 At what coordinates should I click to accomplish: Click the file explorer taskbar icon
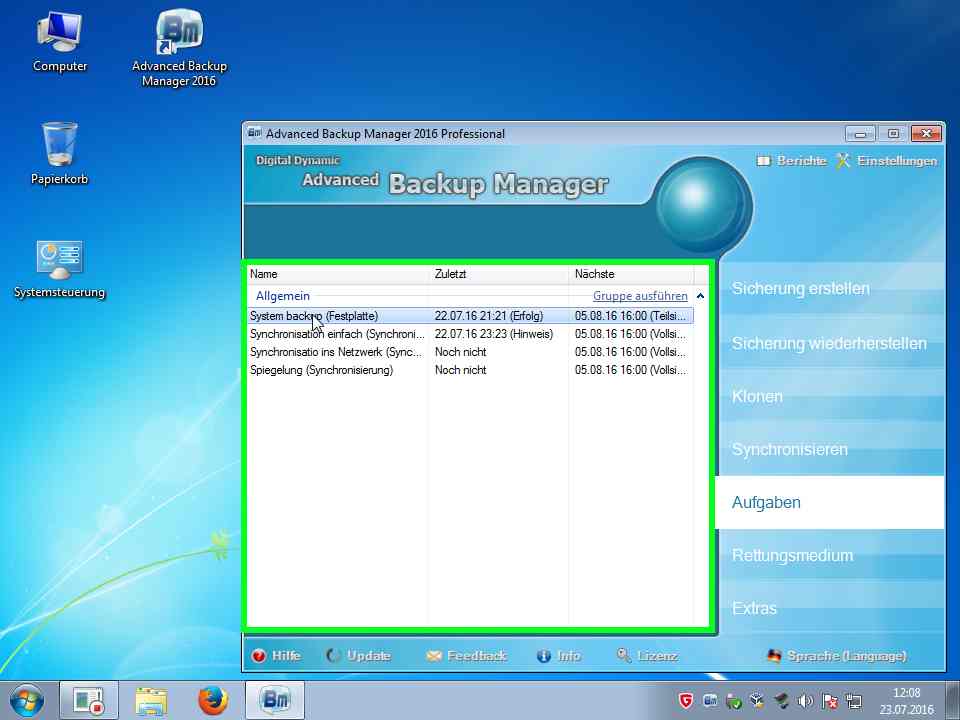tap(151, 700)
